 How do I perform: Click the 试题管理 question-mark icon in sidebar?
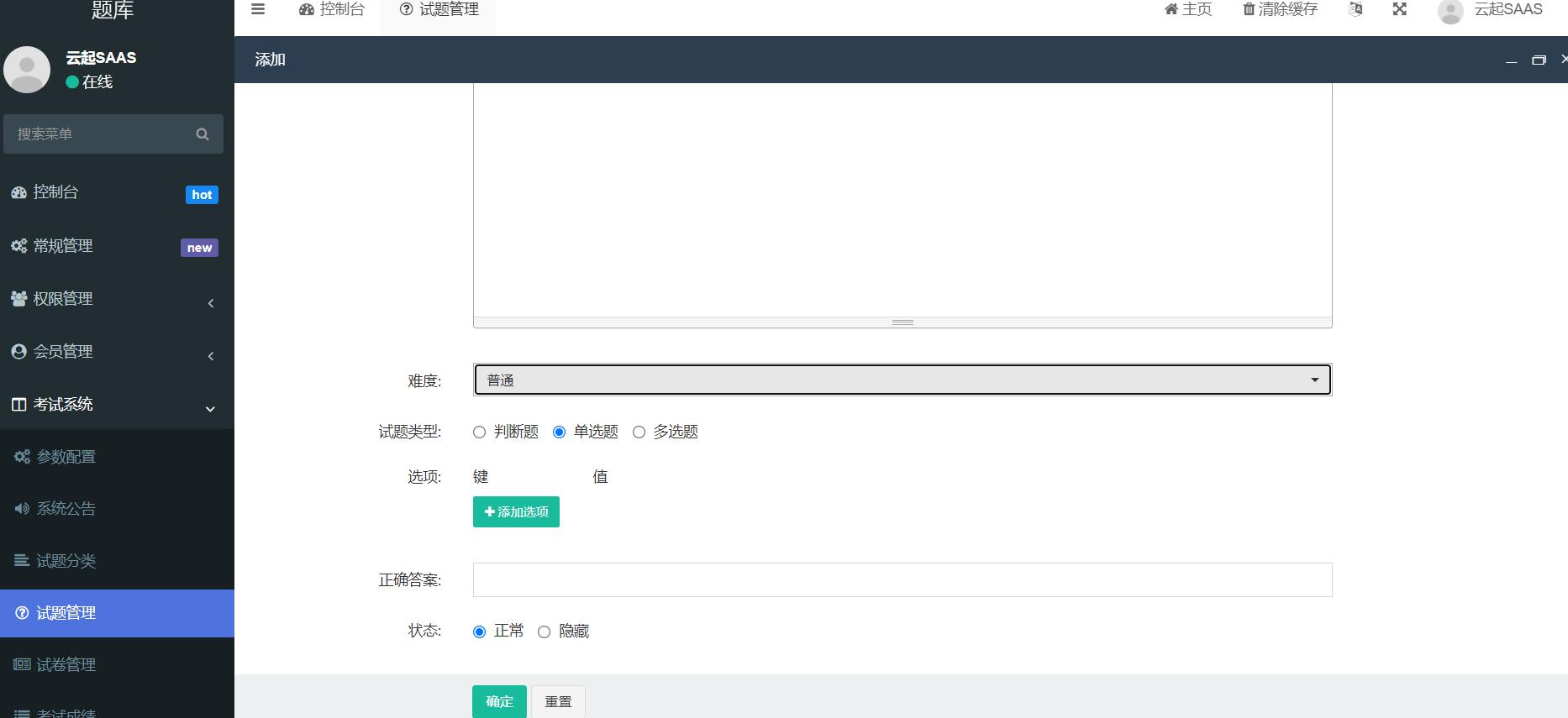[23, 613]
